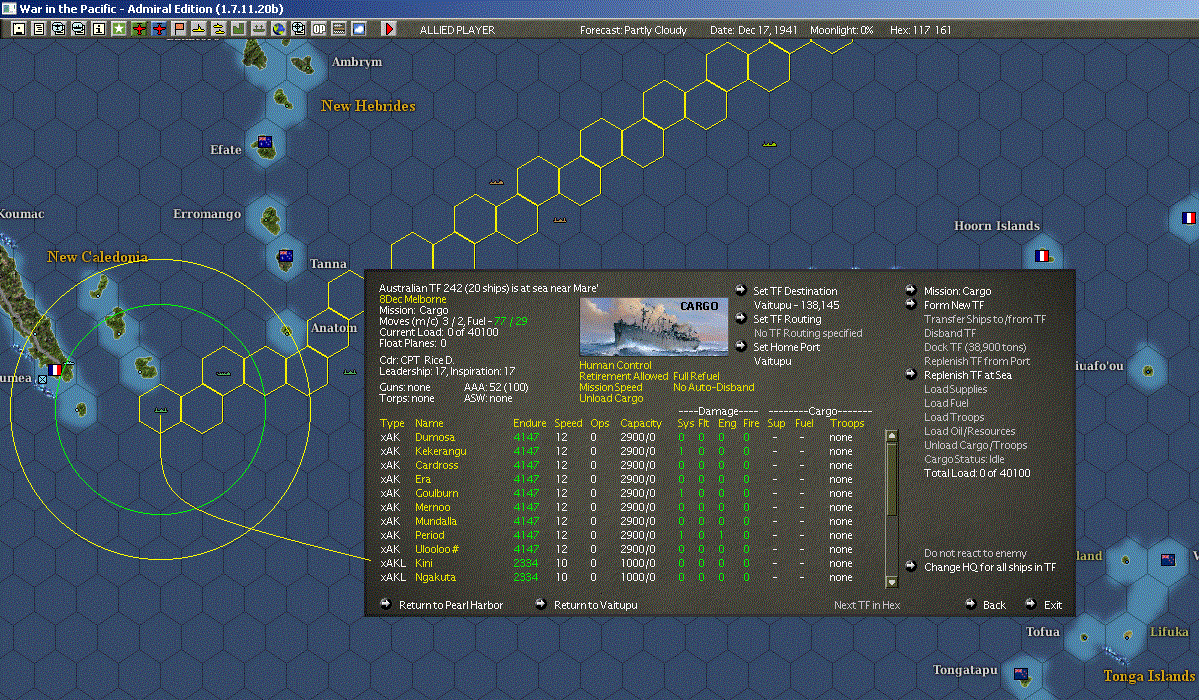Open the green industry toolbar icon
The height and width of the screenshot is (700, 1199).
point(239,29)
